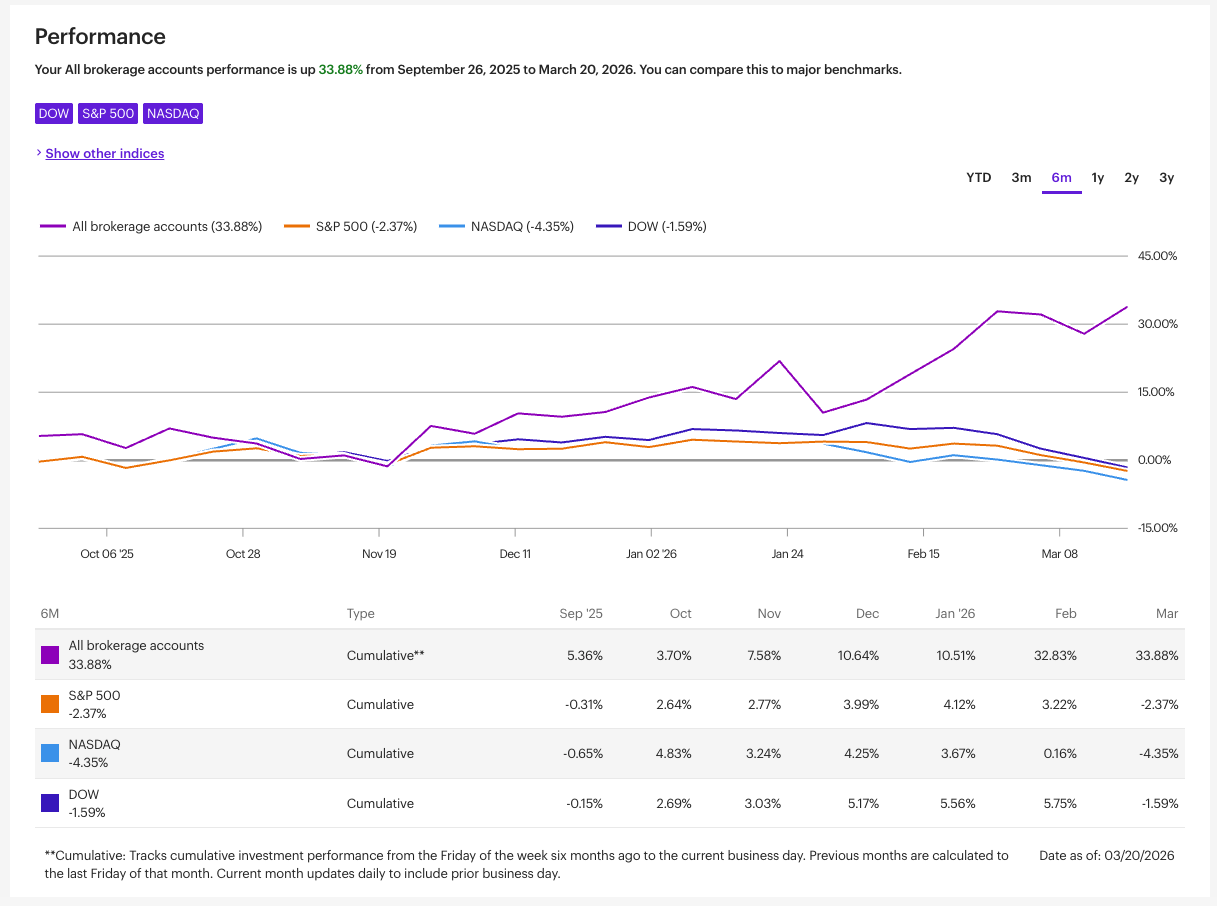Click the green 33.88% performance figure
Viewport: 1217px width, 906px height.
tap(342, 69)
